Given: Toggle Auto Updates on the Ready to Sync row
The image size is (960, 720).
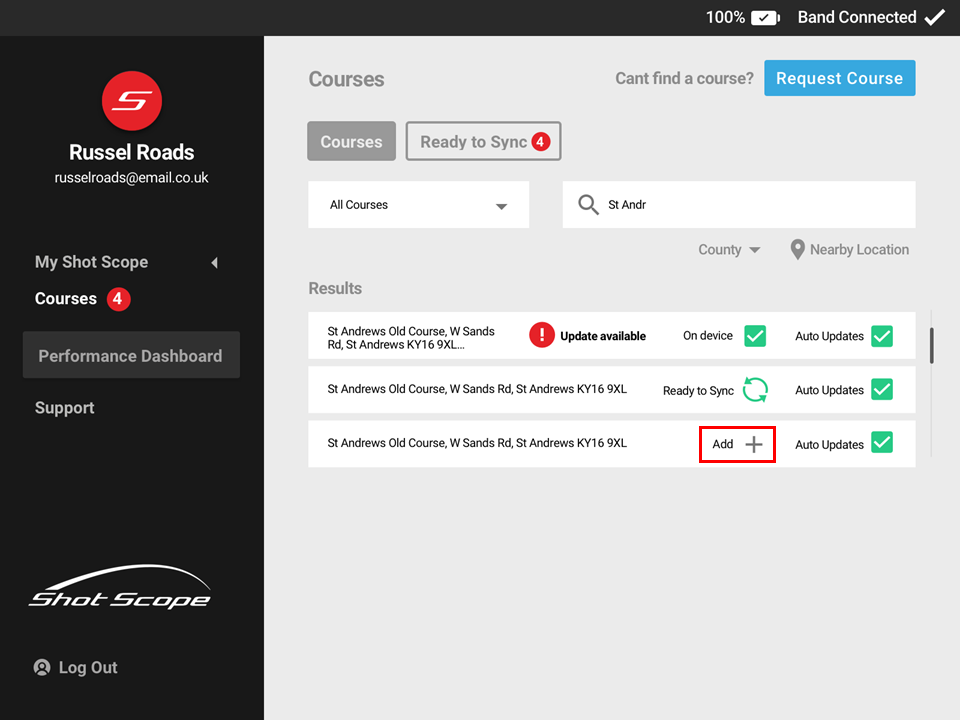Looking at the screenshot, I should point(882,389).
